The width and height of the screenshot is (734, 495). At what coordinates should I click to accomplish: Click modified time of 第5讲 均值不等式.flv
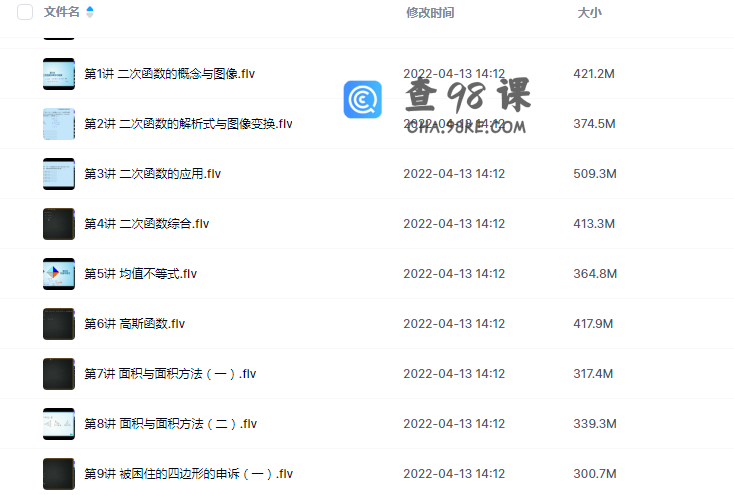click(x=454, y=274)
